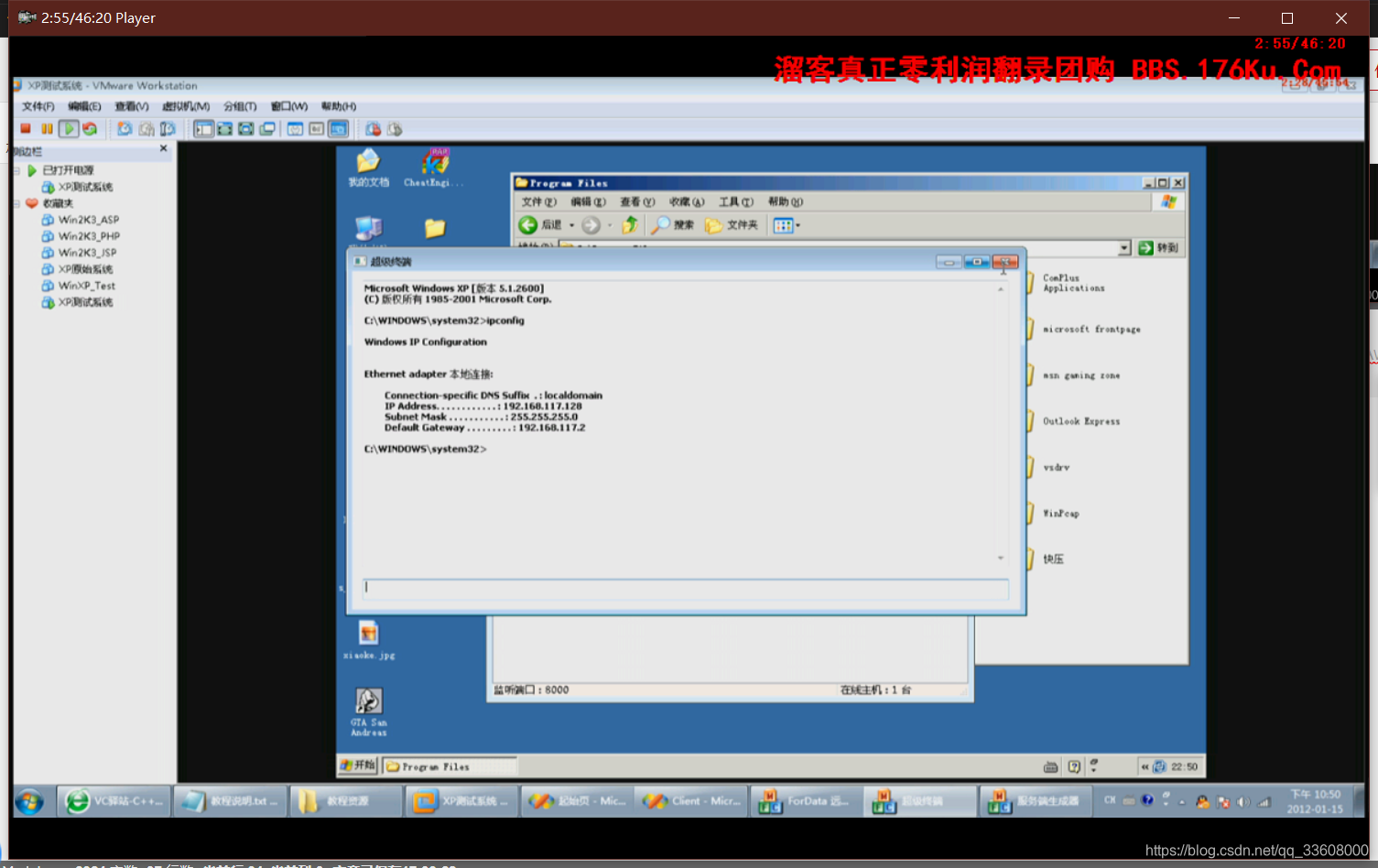Viewport: 1378px width, 868px height.
Task: Click the orange suspend (pause) button in VMware toolbar
Action: coord(47,129)
